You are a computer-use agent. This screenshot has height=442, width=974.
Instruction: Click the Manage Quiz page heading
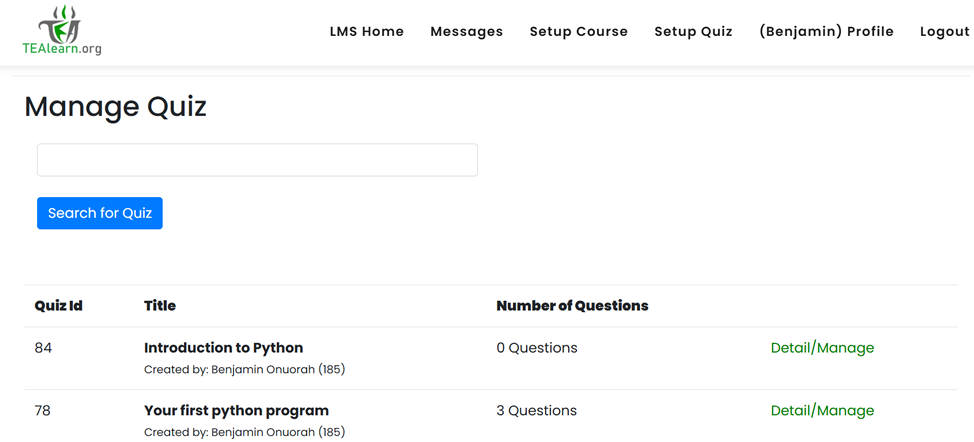point(115,106)
